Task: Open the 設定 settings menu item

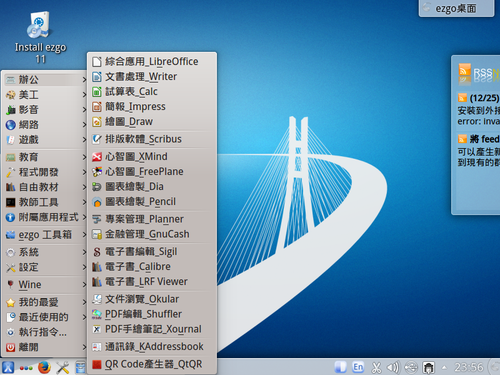Action: [x=45, y=267]
